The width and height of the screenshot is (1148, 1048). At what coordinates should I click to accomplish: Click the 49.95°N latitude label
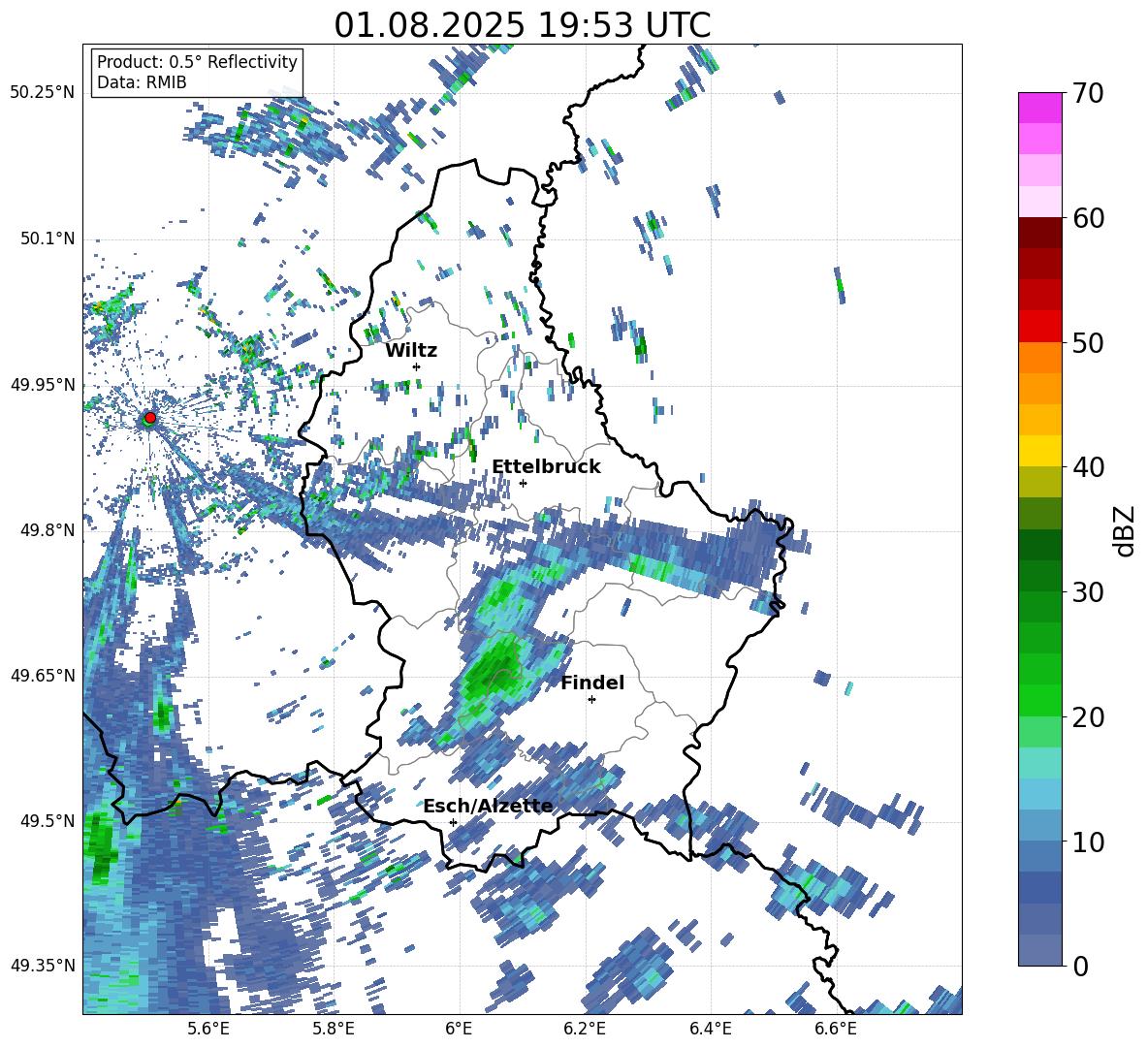click(x=43, y=384)
